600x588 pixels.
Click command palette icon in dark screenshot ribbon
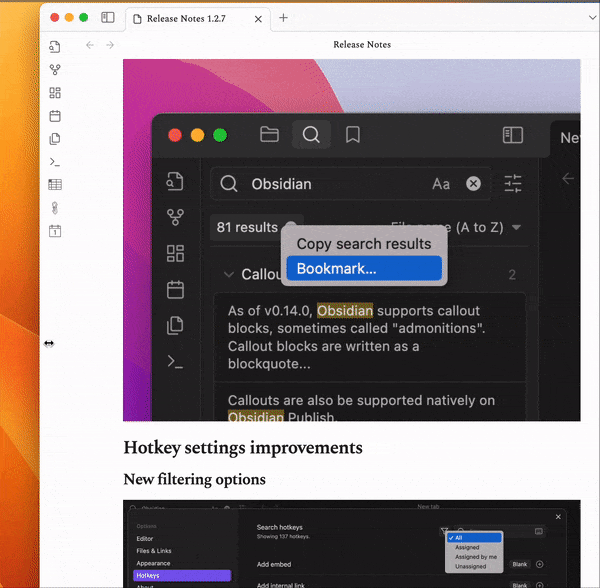coord(175,362)
